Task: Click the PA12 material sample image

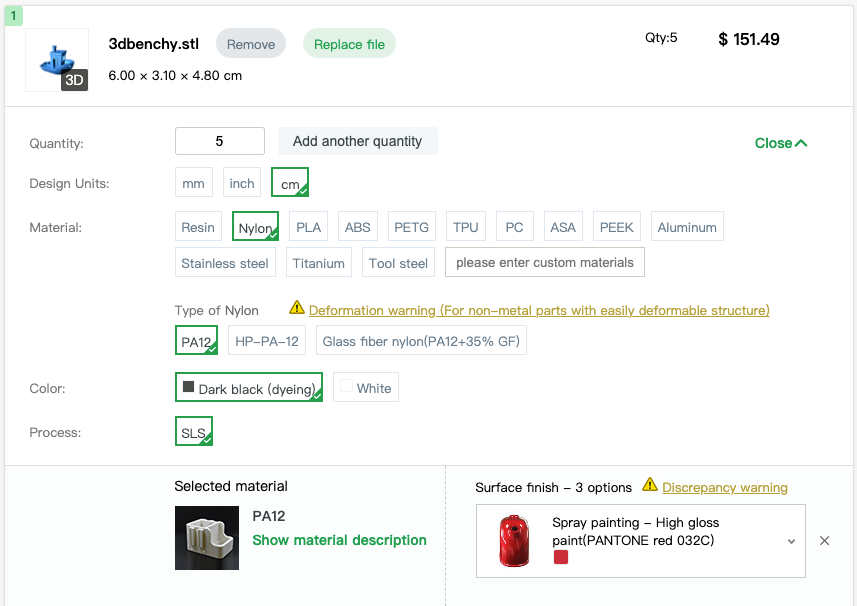Action: 207,538
